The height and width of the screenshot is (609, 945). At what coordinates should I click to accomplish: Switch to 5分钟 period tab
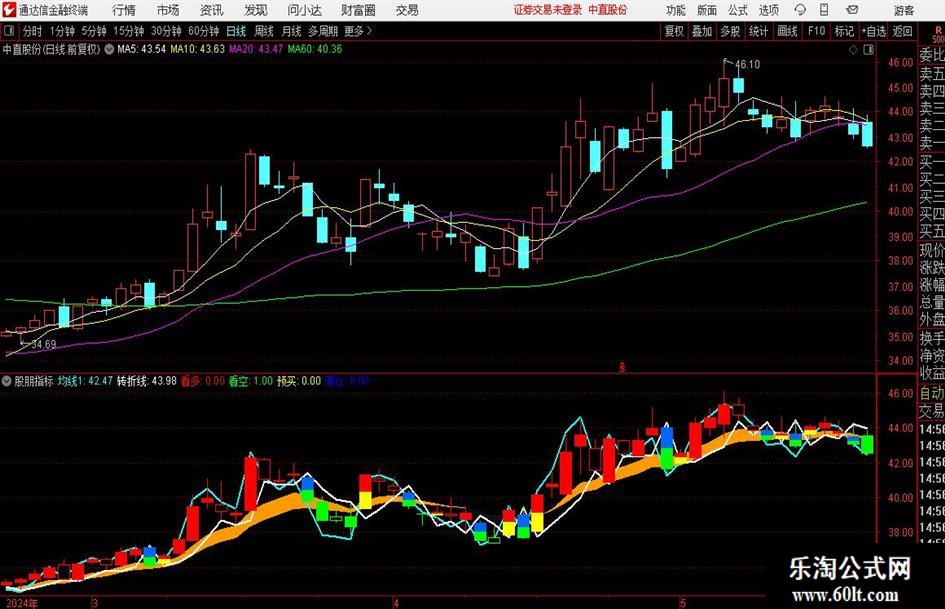pyautogui.click(x=94, y=31)
